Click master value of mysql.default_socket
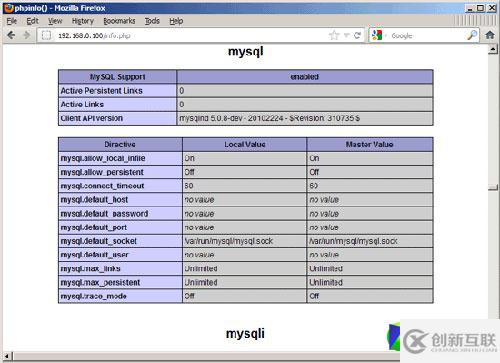The width and height of the screenshot is (500, 363). [x=353, y=241]
